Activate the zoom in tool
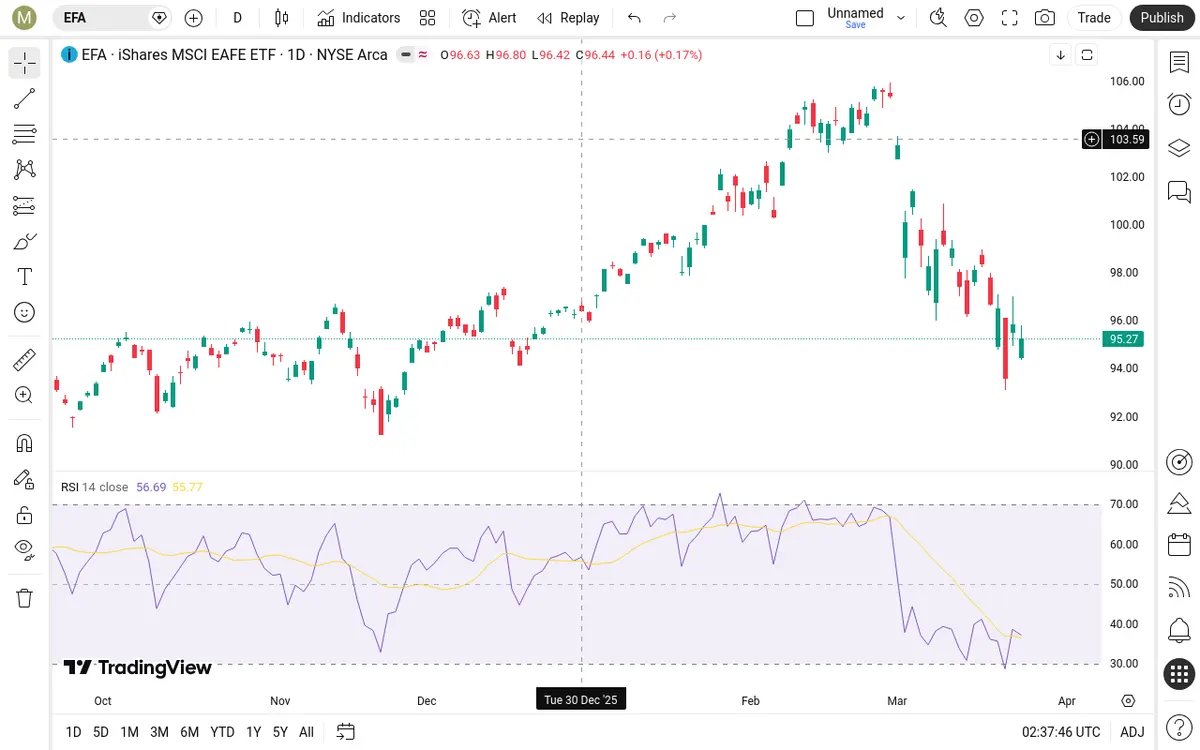The height and width of the screenshot is (750, 1200). 25,395
